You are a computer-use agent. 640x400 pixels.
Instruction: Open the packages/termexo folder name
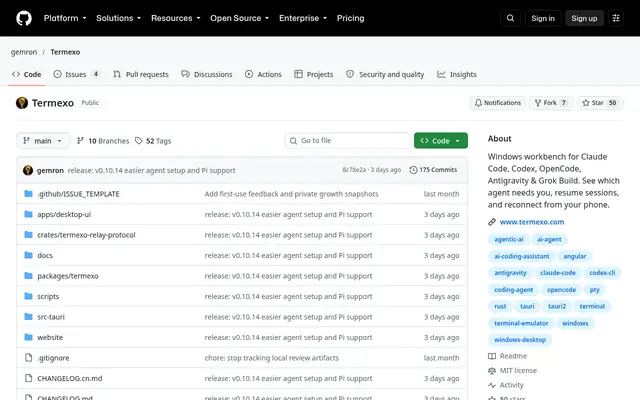[68, 276]
